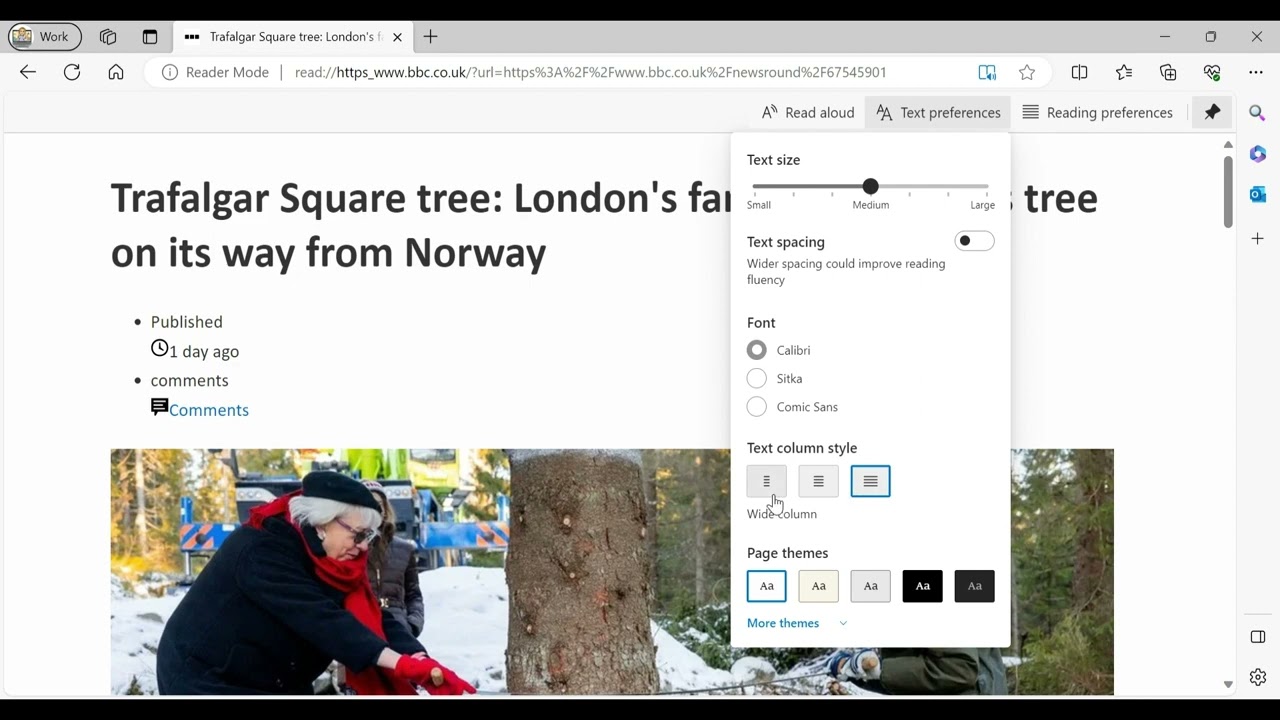Click the scroll down arrow
1280x720 pixels.
point(1228,685)
